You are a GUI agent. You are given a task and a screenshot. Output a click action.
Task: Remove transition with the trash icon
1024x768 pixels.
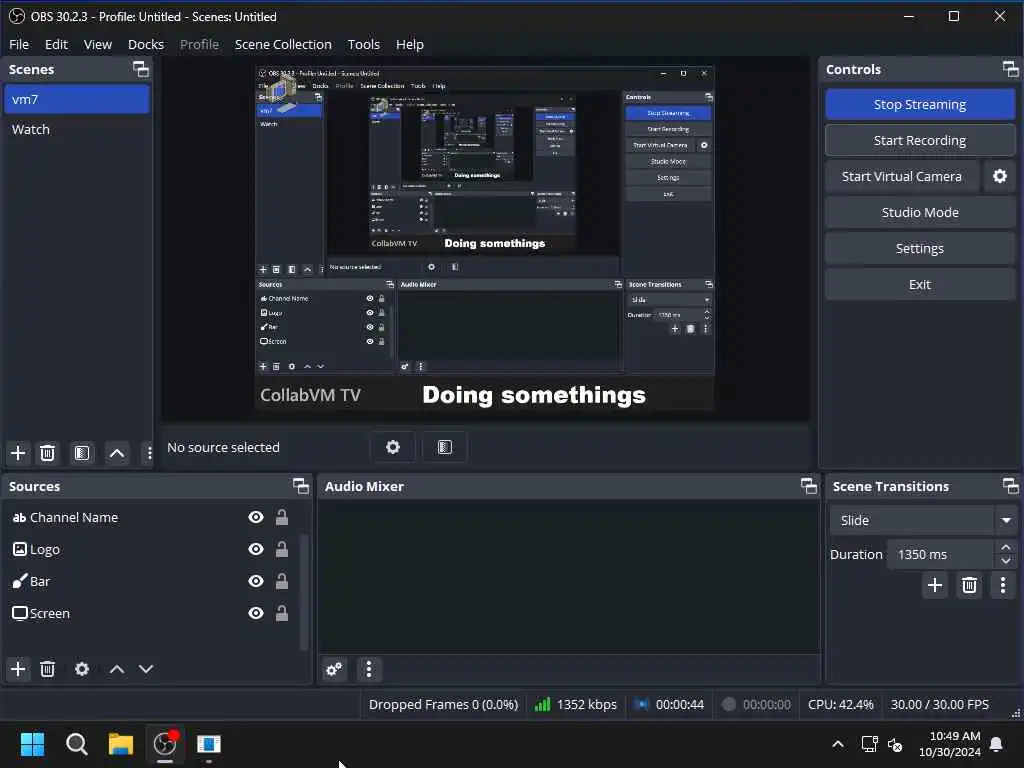(969, 585)
